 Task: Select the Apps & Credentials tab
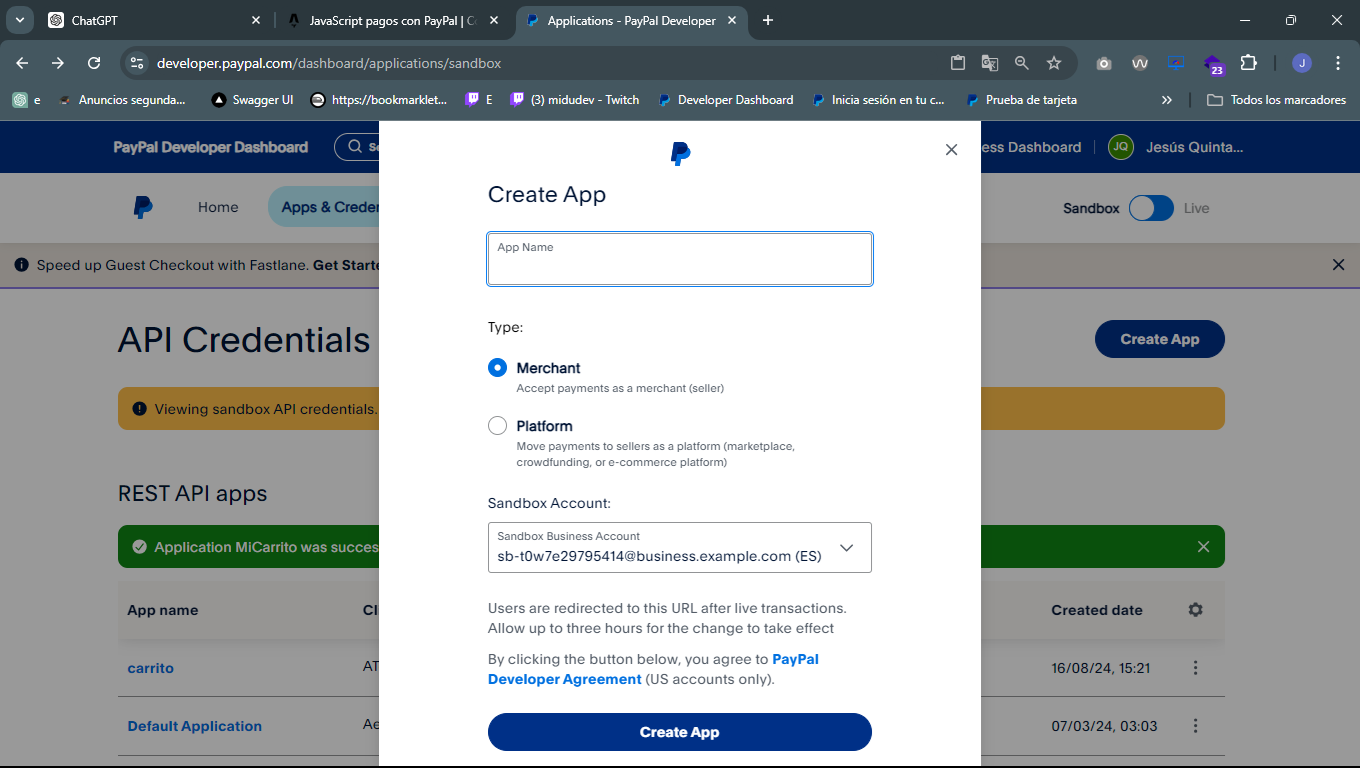point(324,207)
